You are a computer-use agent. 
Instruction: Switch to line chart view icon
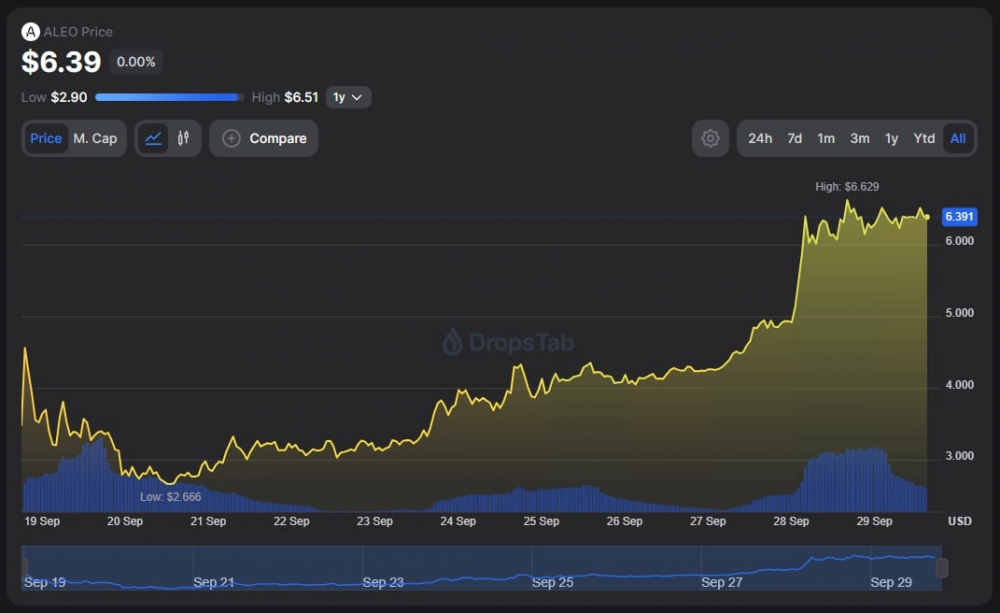point(153,139)
